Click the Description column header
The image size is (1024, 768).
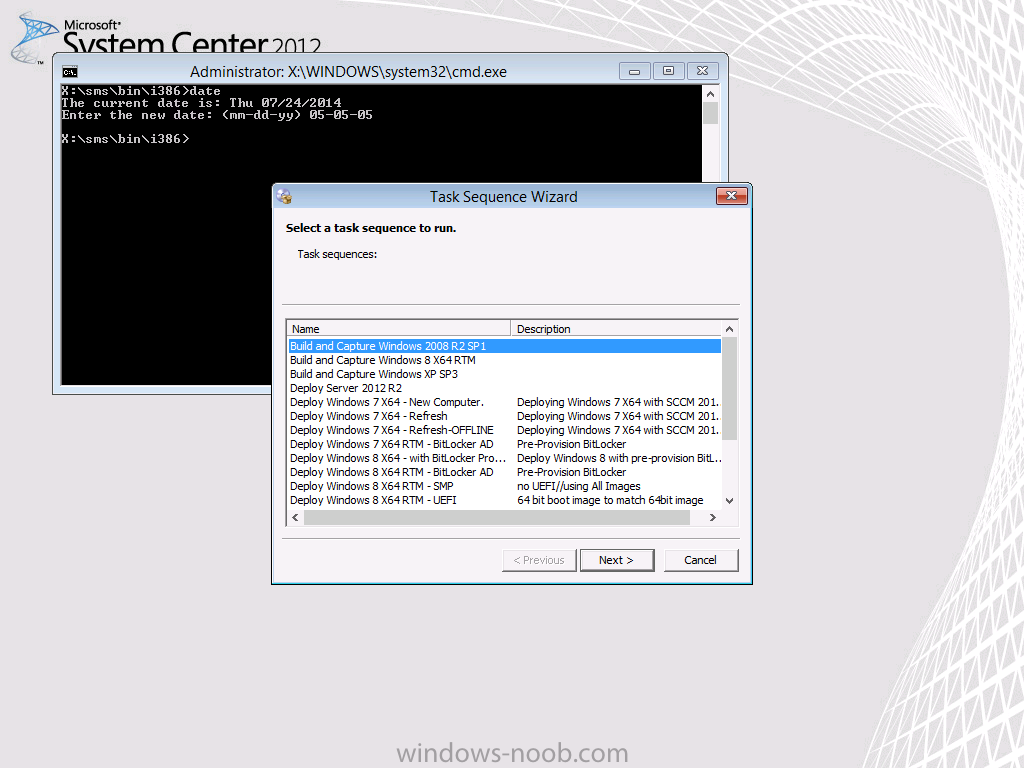(x=616, y=328)
